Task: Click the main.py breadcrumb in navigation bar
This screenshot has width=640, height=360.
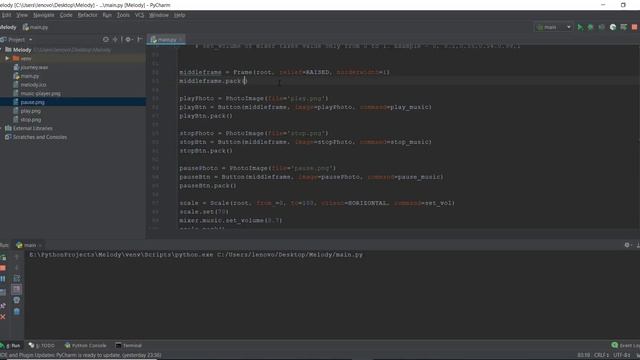Action: pos(36,27)
